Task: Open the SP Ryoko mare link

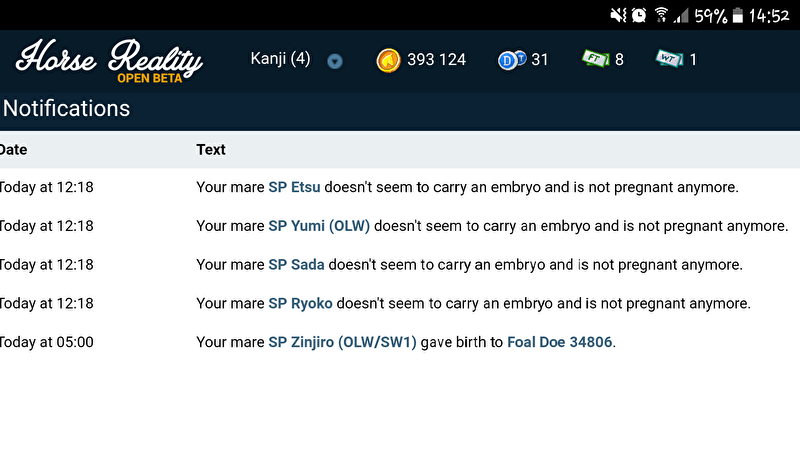Action: [300, 303]
